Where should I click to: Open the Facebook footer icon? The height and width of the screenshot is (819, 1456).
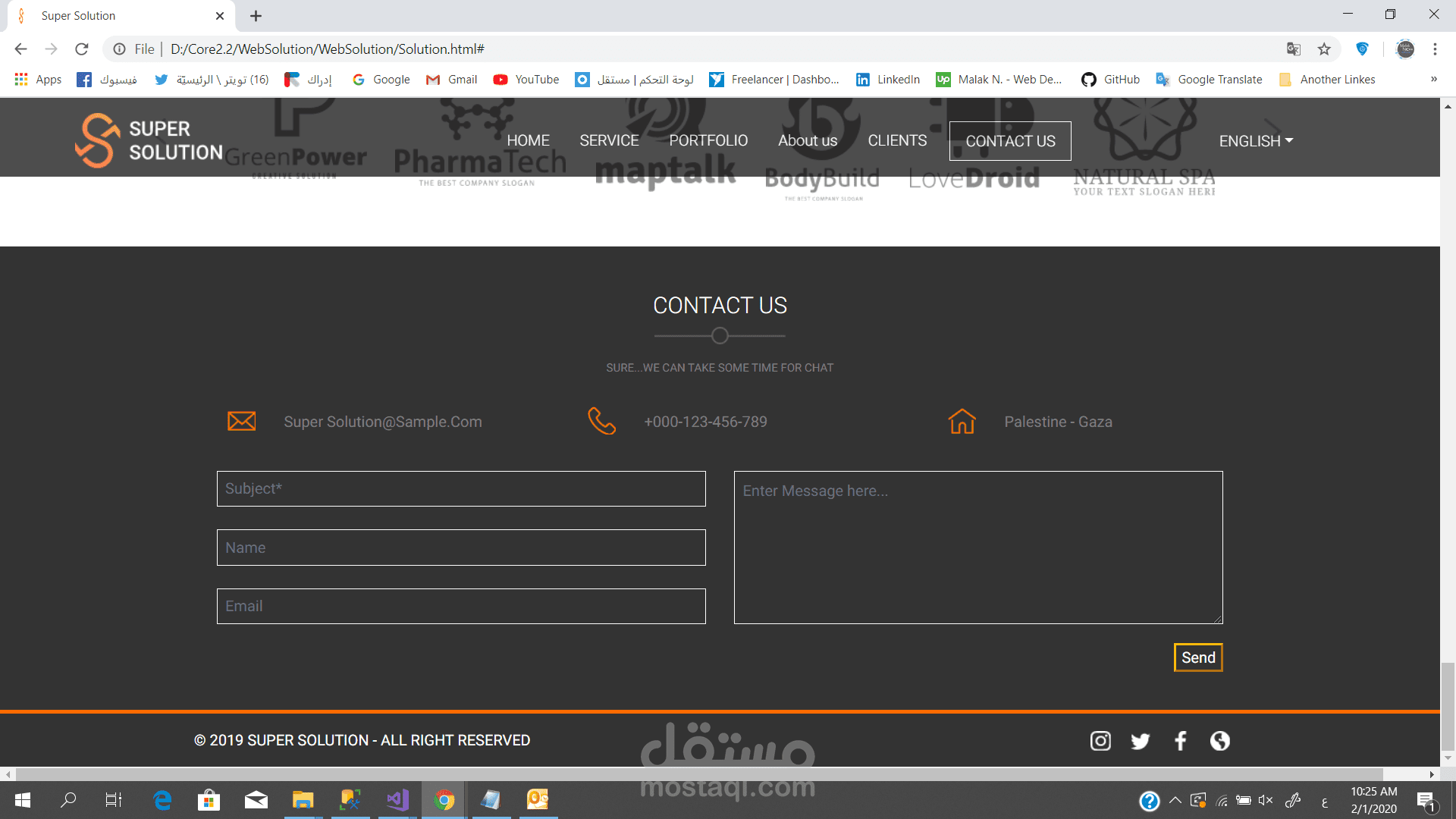(1180, 741)
